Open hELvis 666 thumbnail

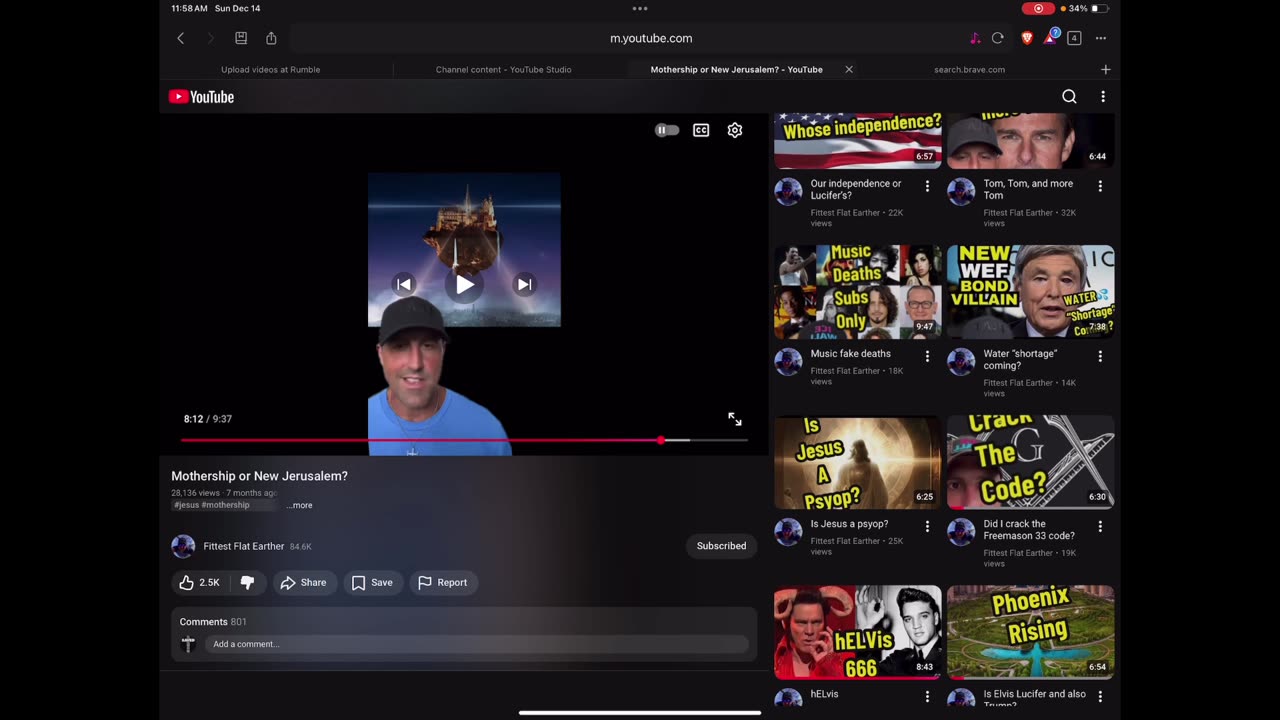click(x=857, y=632)
